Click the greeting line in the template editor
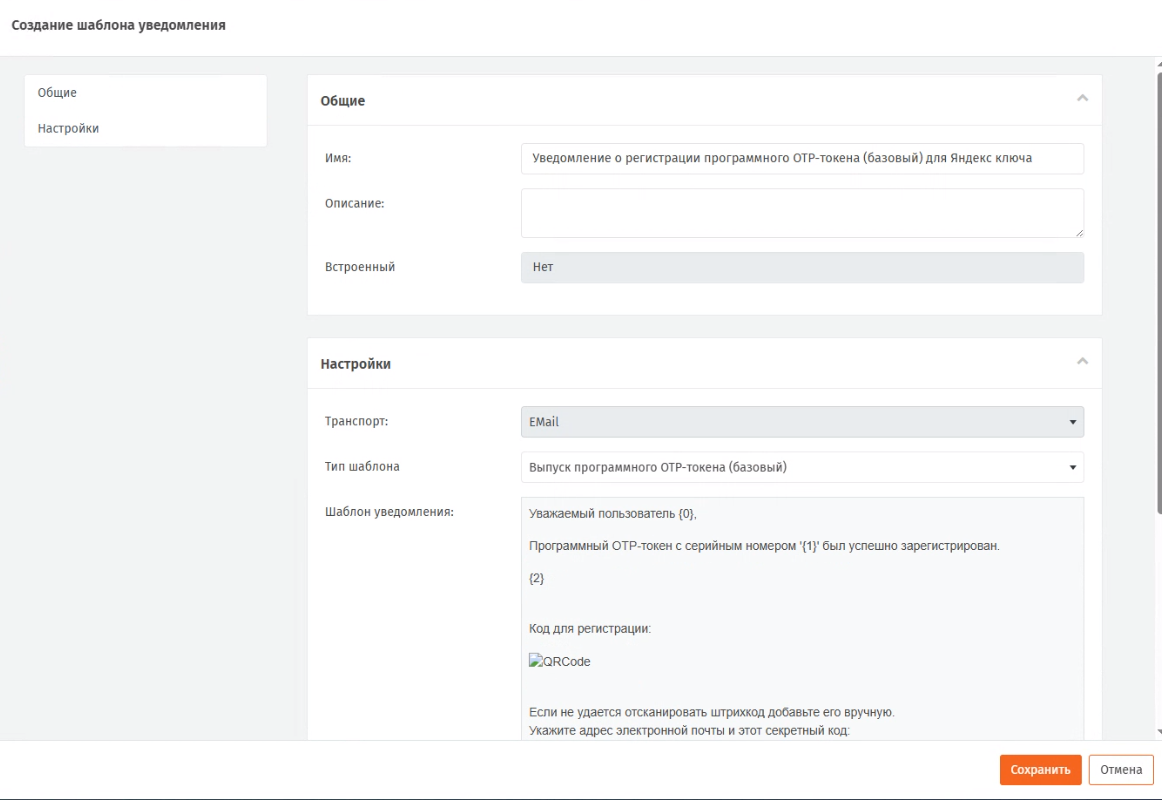Image resolution: width=1162 pixels, height=800 pixels. click(617, 514)
